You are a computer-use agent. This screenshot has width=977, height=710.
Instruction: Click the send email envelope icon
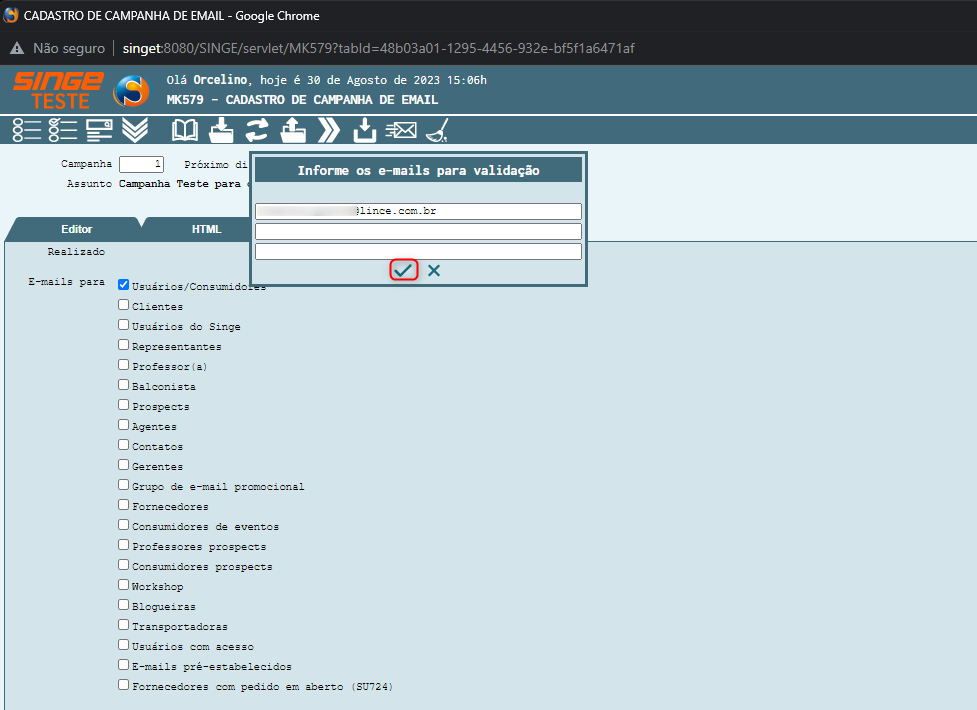(x=401, y=129)
